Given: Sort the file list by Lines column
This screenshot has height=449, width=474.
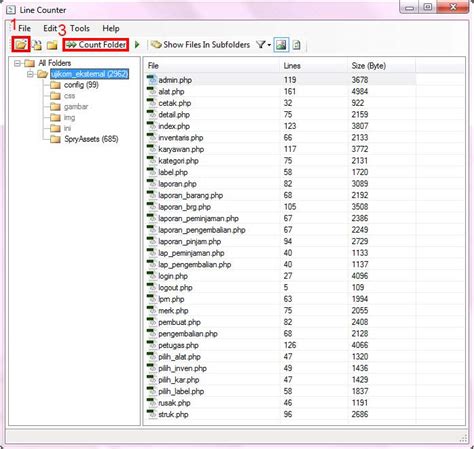Looking at the screenshot, I should click(292, 66).
